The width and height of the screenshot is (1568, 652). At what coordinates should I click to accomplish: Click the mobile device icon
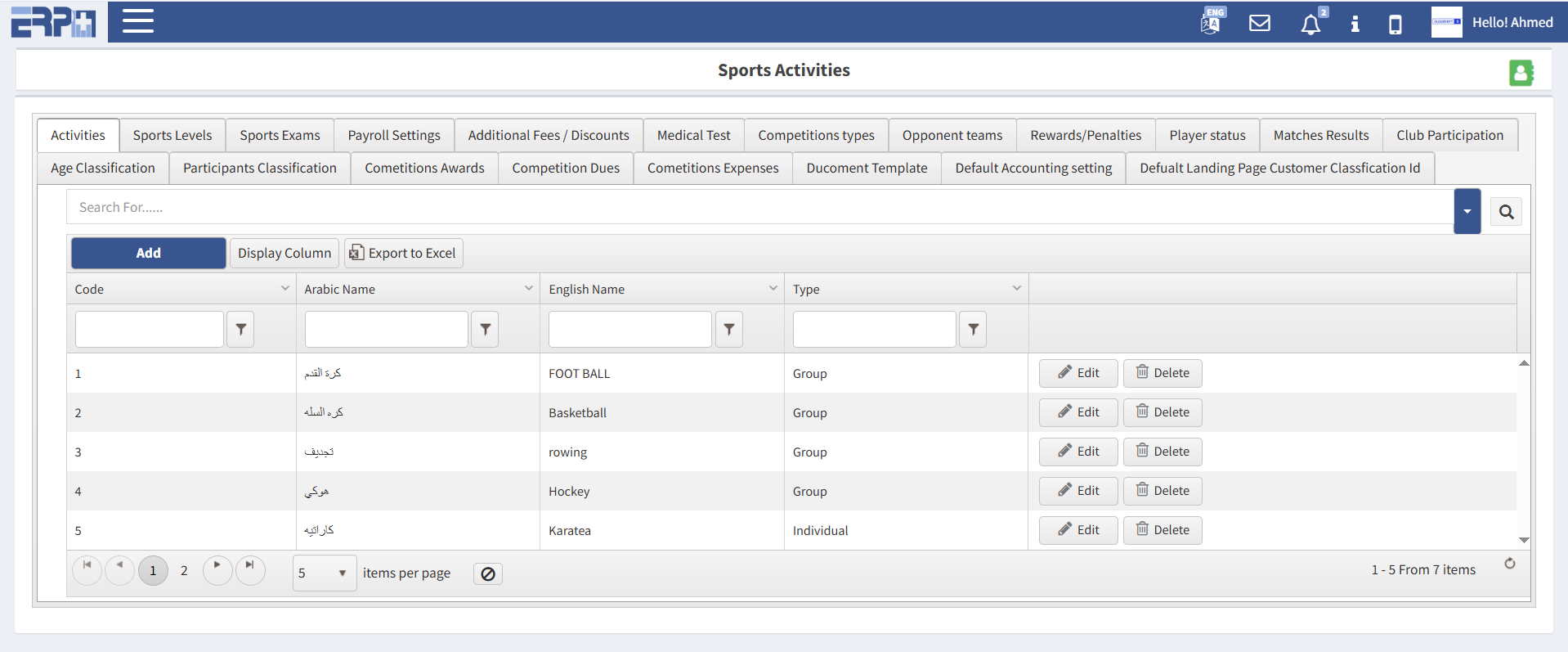(1396, 25)
